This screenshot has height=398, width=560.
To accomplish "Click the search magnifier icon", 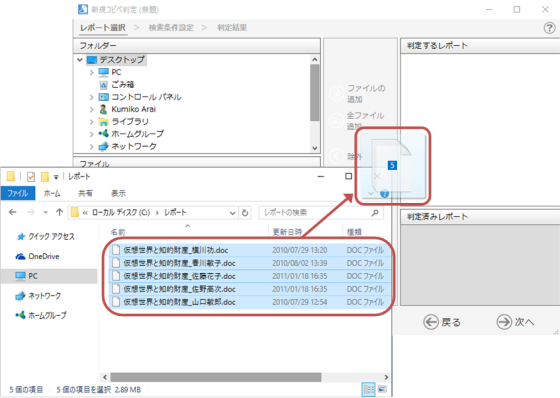I will pyautogui.click(x=375, y=213).
